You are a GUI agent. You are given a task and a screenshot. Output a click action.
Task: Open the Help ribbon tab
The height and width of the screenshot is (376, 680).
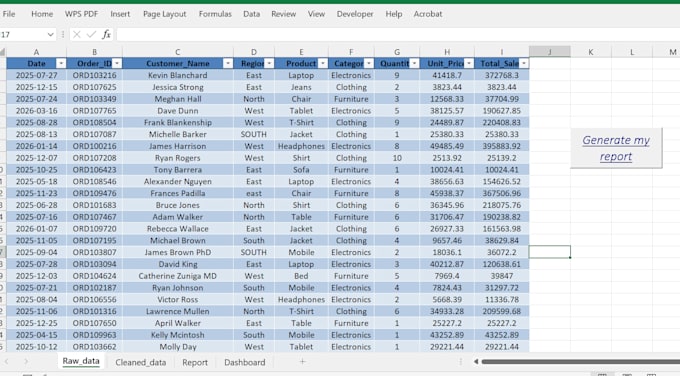pyautogui.click(x=394, y=14)
